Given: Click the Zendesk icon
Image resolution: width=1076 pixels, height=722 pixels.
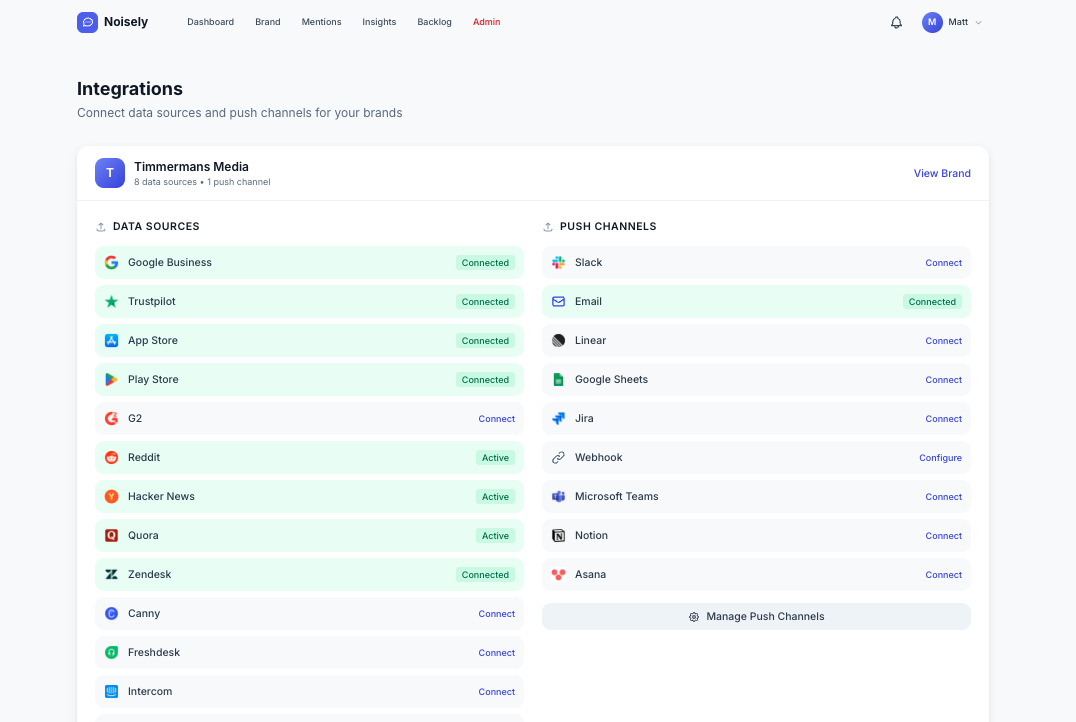Looking at the screenshot, I should (111, 574).
